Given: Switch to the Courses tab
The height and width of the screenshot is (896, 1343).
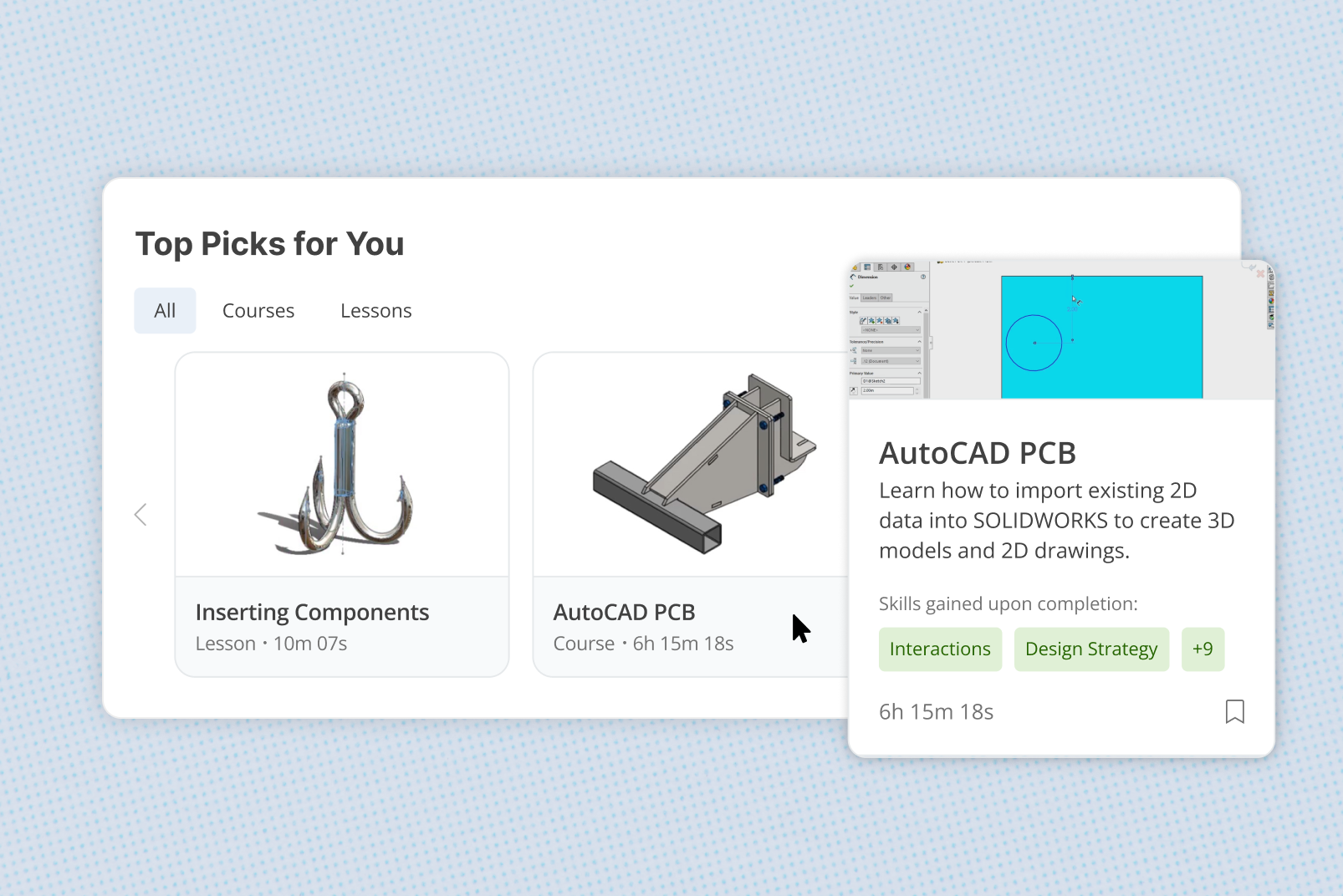Looking at the screenshot, I should (258, 311).
